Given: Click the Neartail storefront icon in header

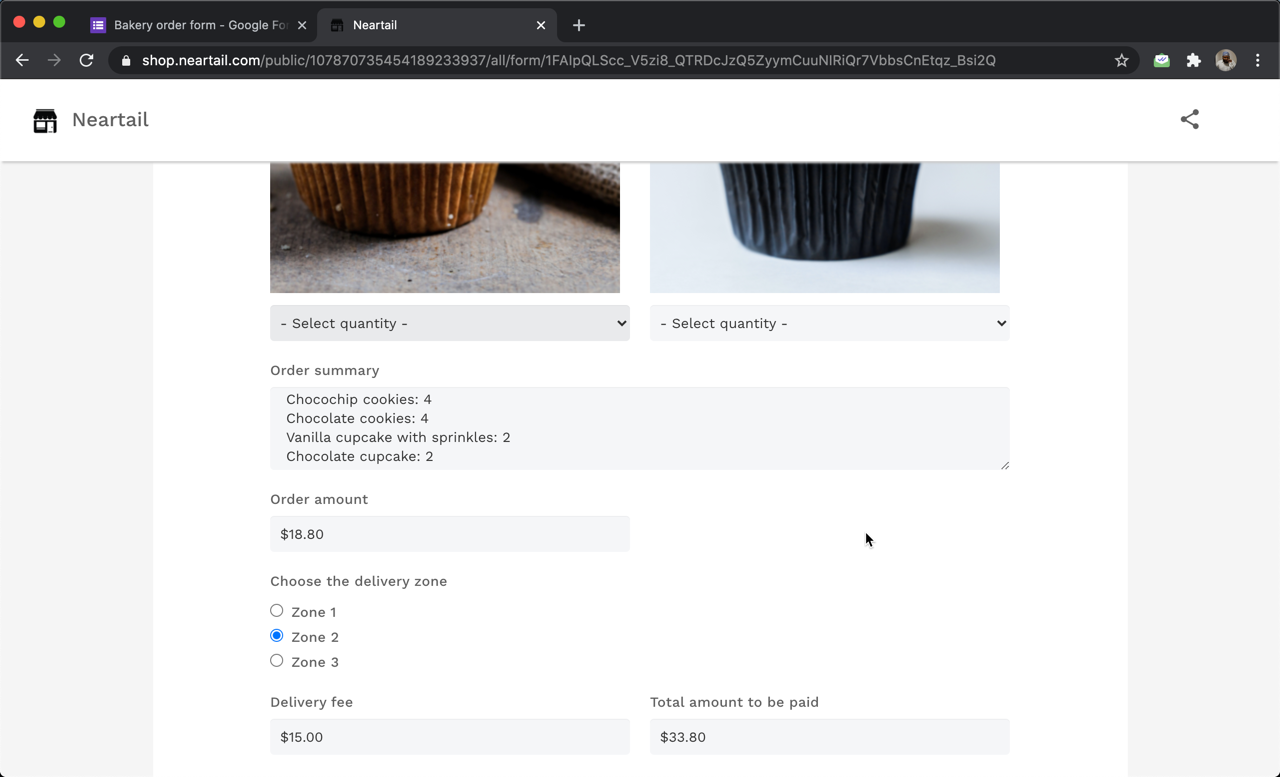Looking at the screenshot, I should pos(44,119).
